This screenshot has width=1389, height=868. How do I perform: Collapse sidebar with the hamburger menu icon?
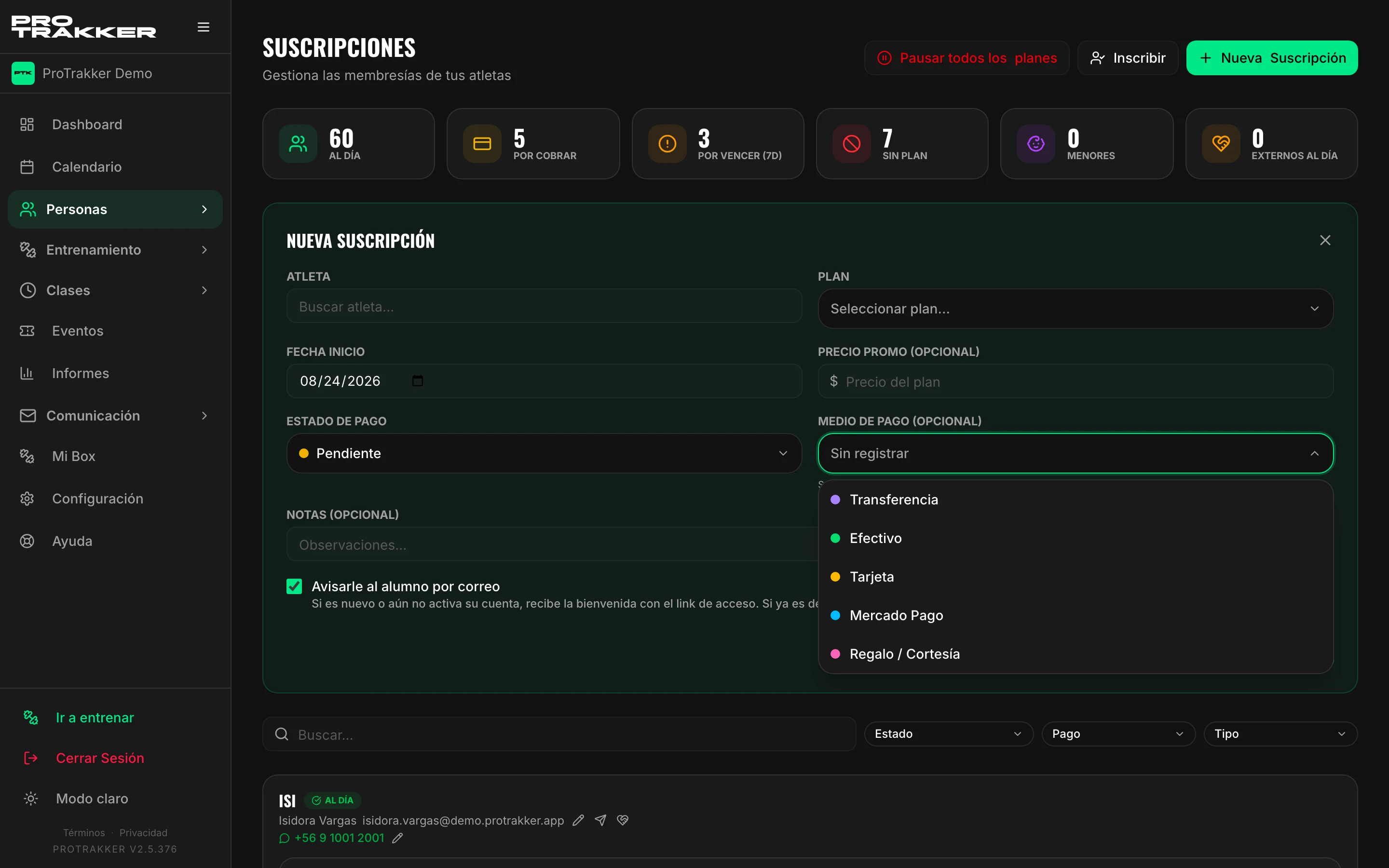(203, 27)
